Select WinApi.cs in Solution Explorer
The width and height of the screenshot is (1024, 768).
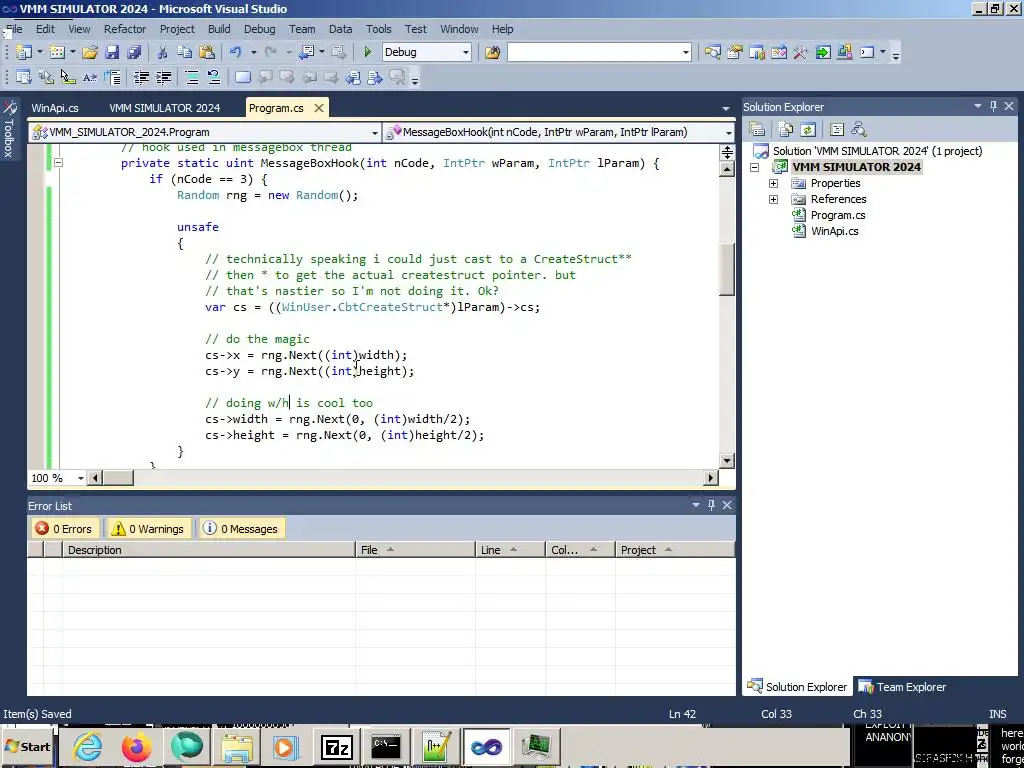click(834, 231)
